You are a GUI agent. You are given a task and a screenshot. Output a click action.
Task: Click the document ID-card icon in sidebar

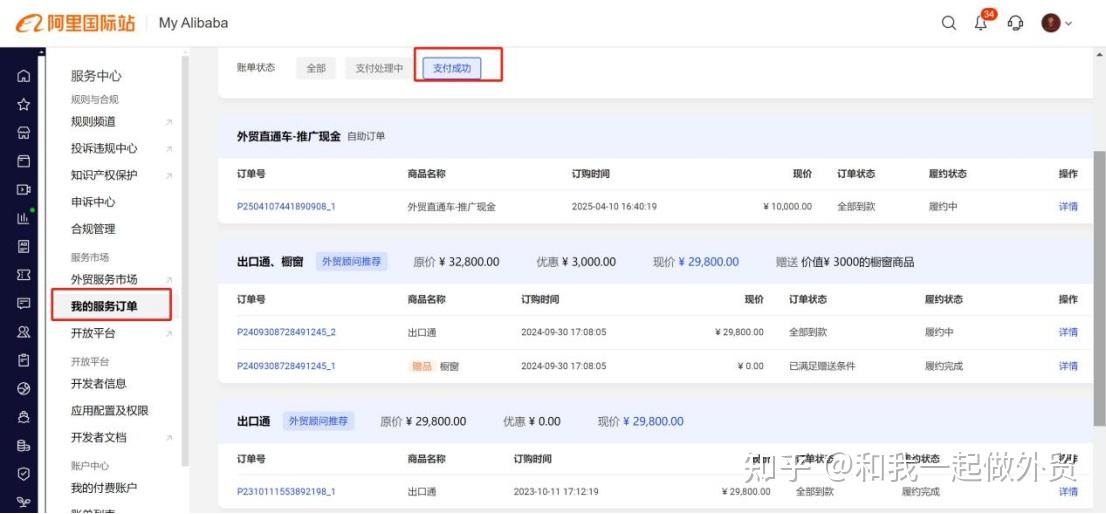(23, 246)
